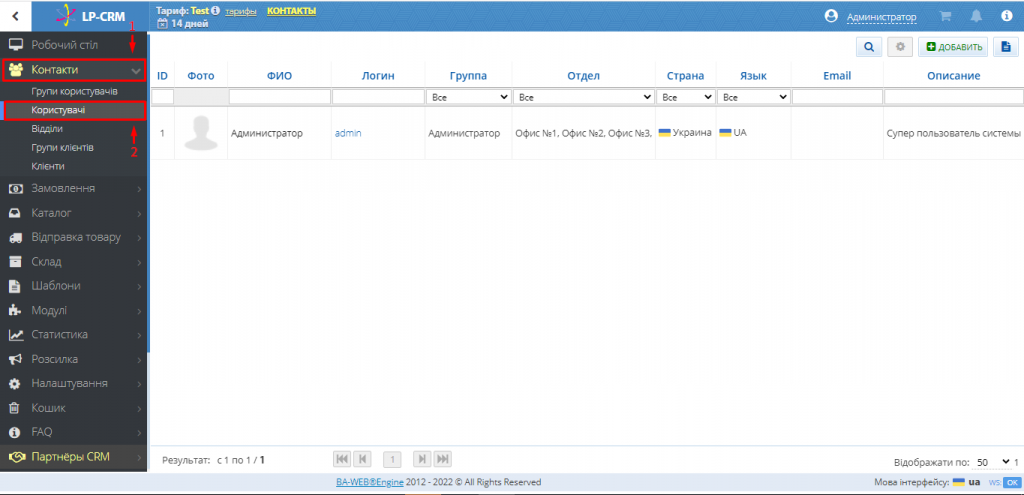Open the Язык filter dropdown
The width and height of the screenshot is (1024, 495).
[x=754, y=97]
